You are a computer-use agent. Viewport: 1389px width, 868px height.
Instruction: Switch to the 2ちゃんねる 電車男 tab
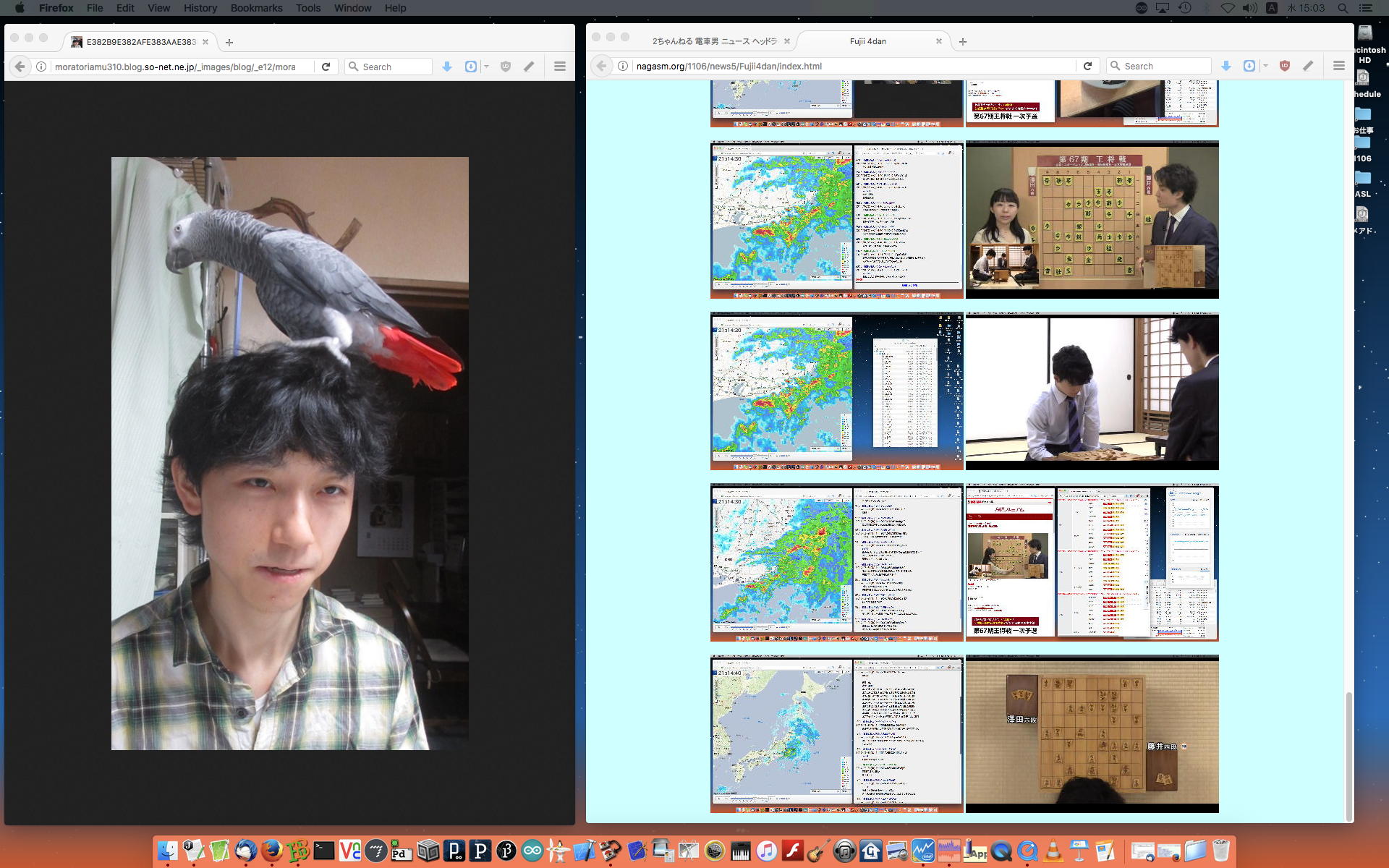click(x=714, y=41)
